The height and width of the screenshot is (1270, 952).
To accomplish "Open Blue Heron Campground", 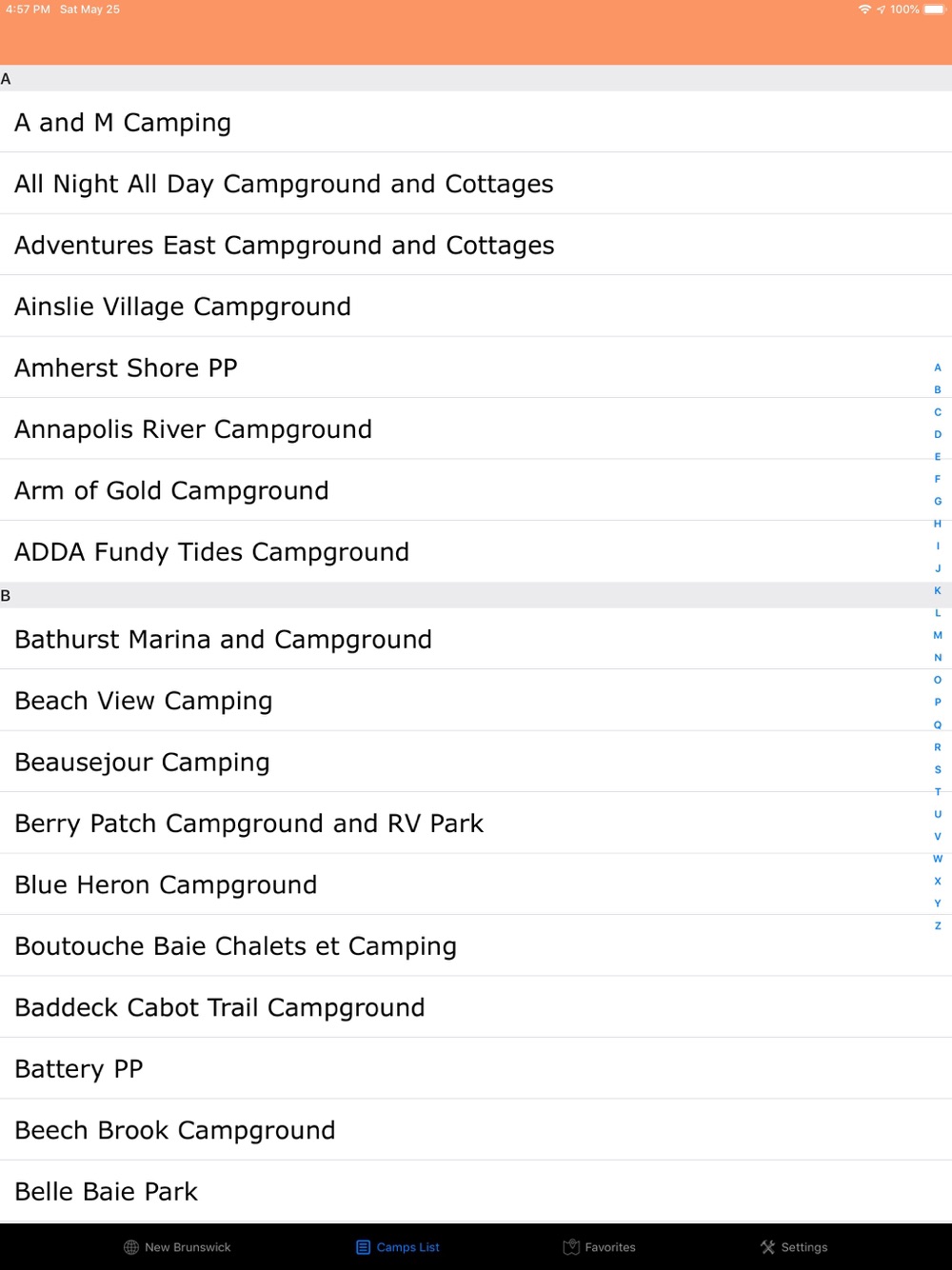I will pos(166,884).
